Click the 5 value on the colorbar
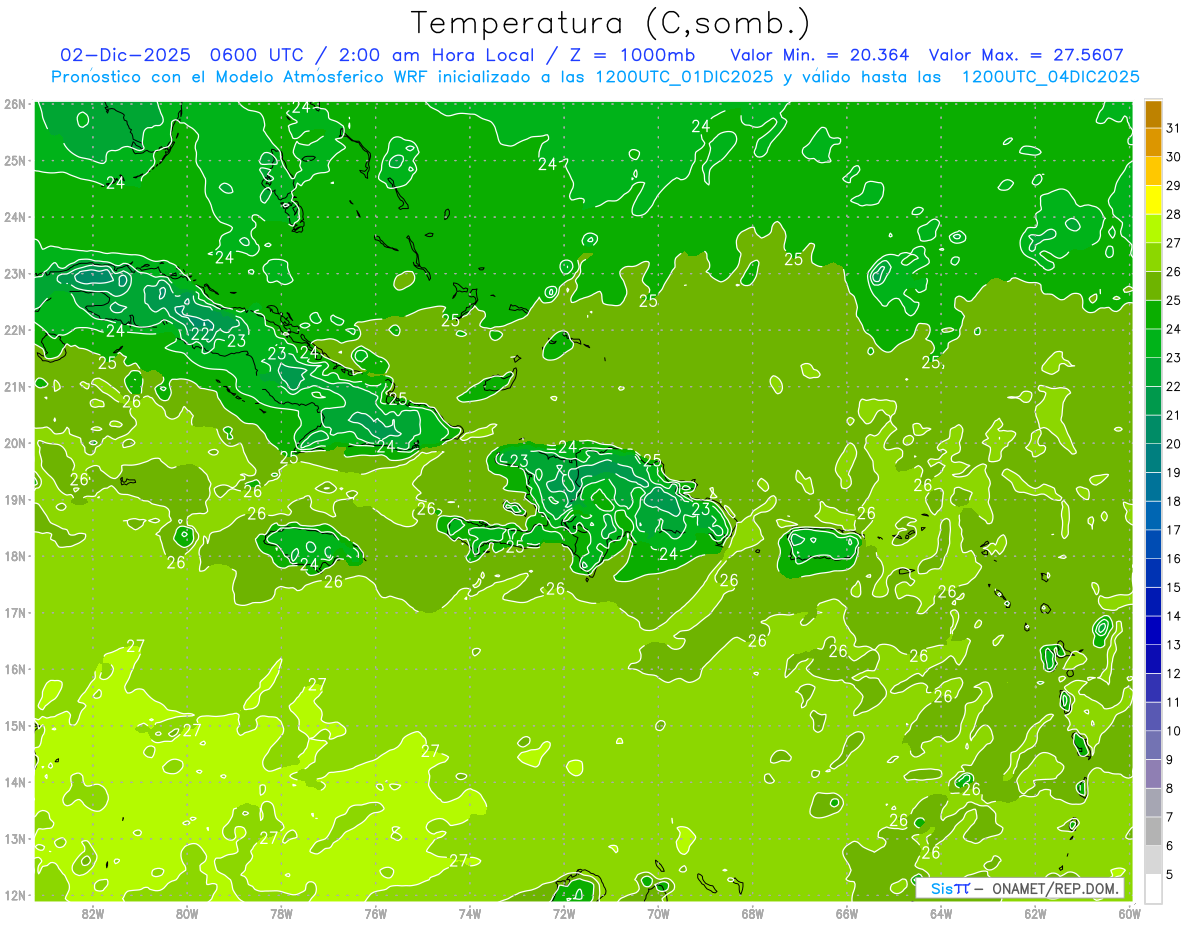Screen dimensions: 1200x927 (1170, 875)
